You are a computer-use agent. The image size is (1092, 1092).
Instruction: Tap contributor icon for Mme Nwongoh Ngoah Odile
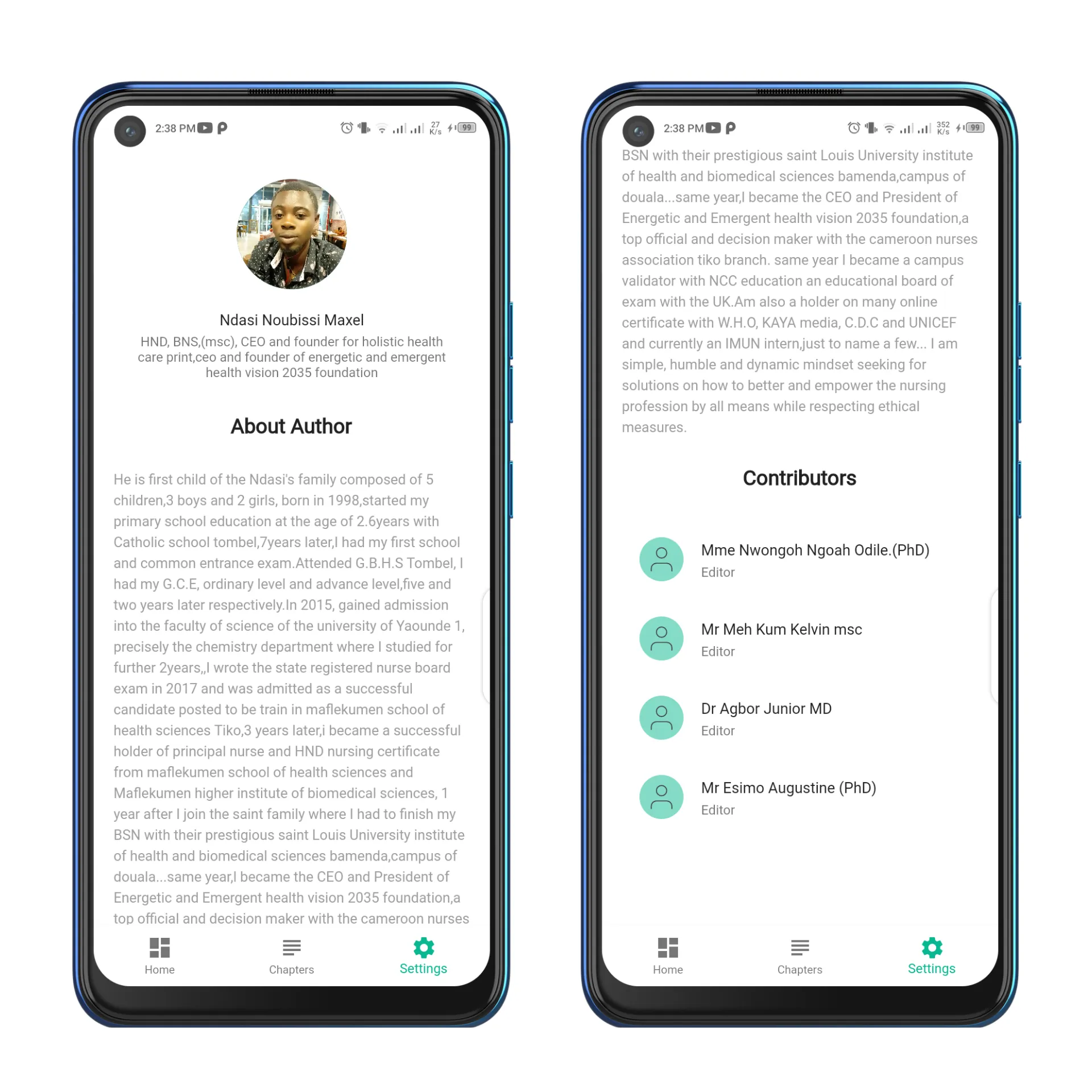tap(660, 559)
